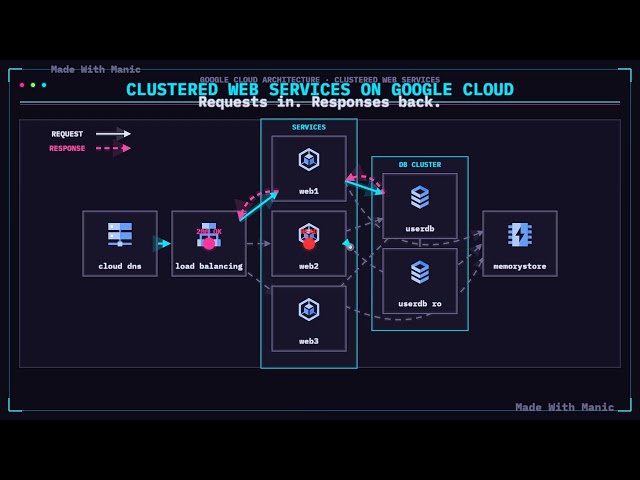Click the 'memorystore' label
This screenshot has height=480, width=640.
[x=520, y=266]
